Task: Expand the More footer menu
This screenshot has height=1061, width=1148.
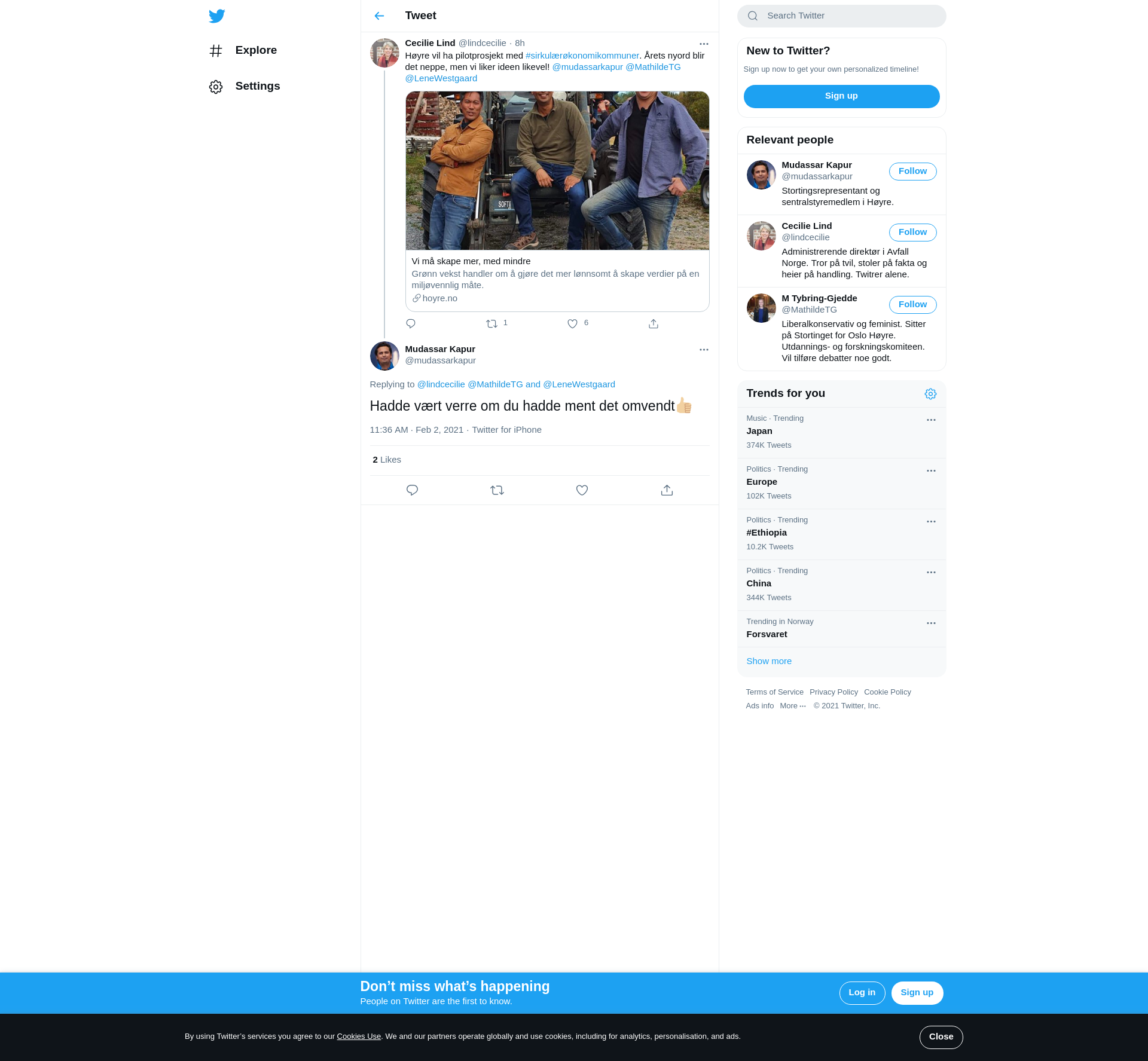Action: click(x=793, y=706)
